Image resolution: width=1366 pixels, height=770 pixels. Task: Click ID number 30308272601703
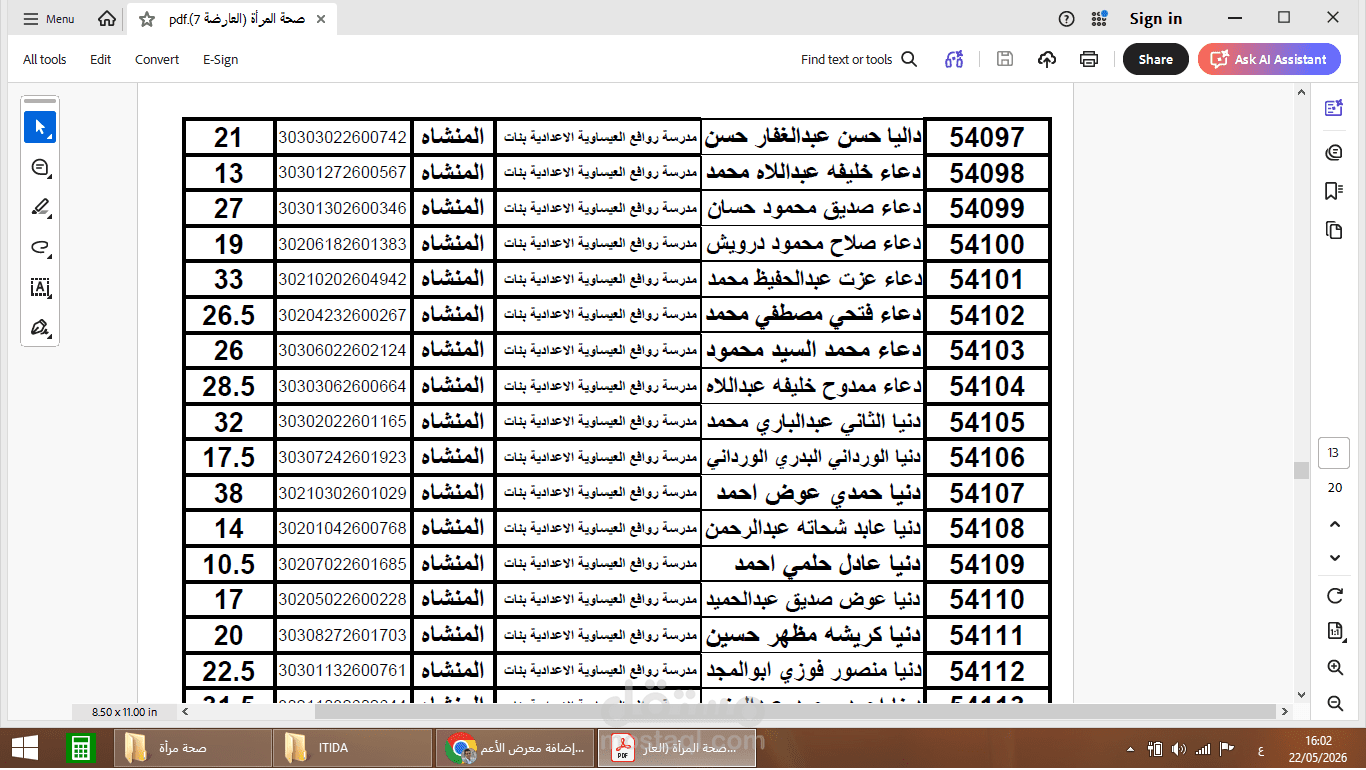[343, 635]
